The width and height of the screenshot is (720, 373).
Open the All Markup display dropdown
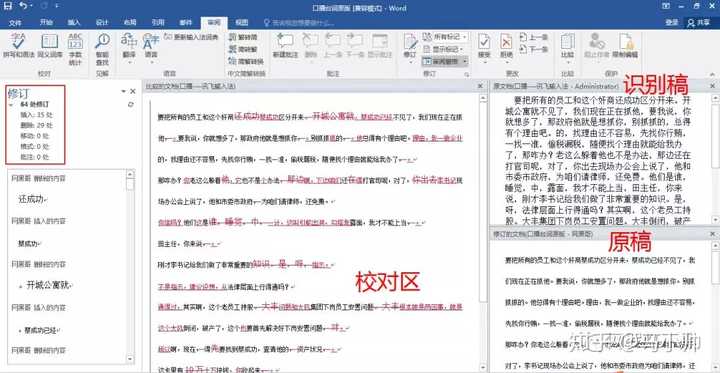click(x=444, y=36)
